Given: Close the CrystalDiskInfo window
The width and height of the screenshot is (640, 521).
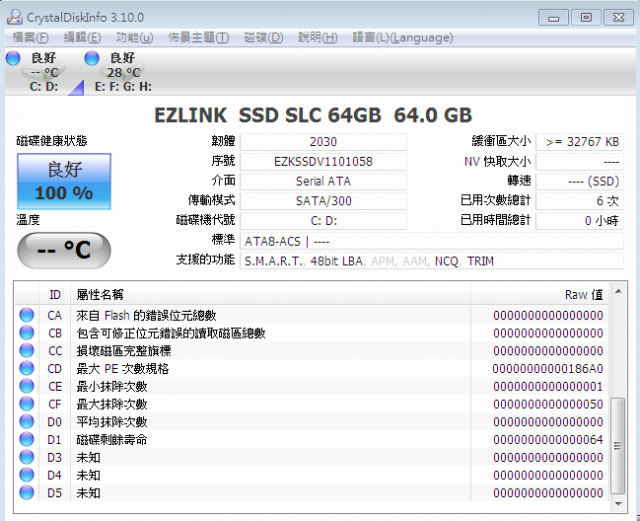Looking at the screenshot, I should click(619, 18).
